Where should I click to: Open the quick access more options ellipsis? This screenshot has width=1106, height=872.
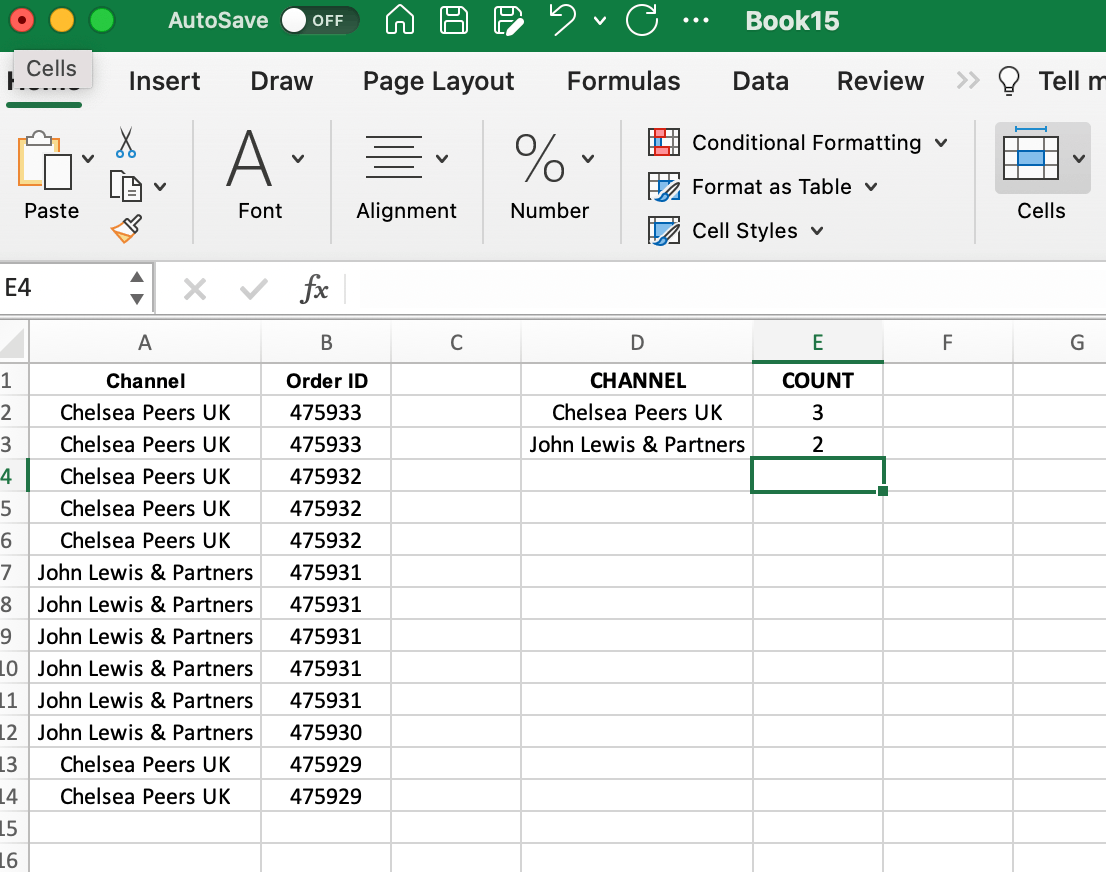[695, 20]
